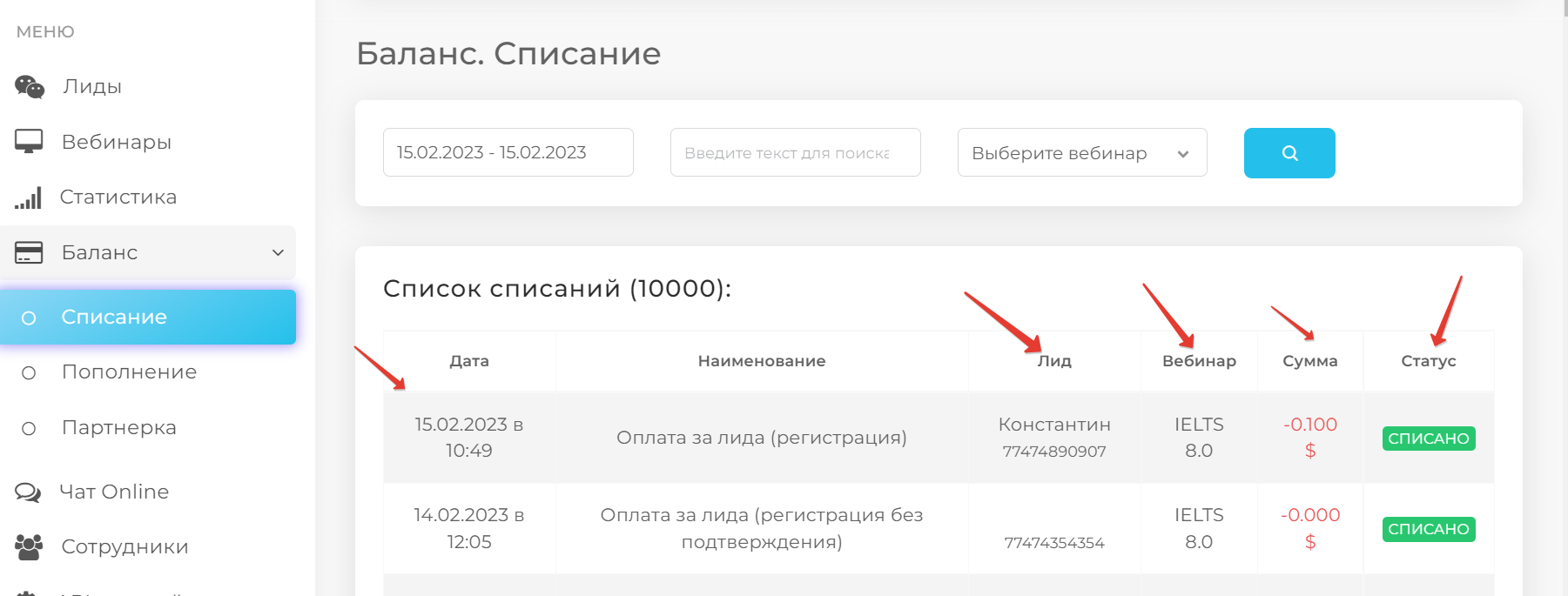
Task: Click the Leads chat bubbles icon
Action: [x=30, y=87]
